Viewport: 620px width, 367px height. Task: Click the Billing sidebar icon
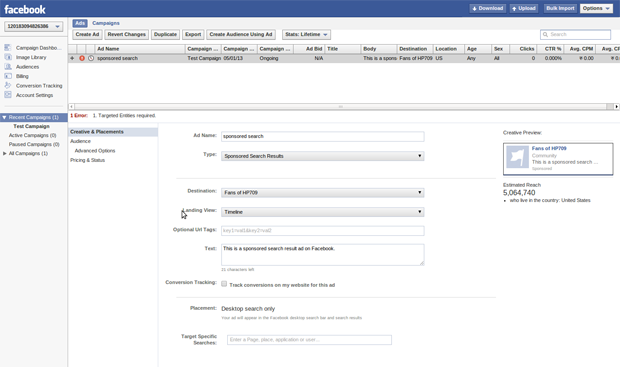coord(8,76)
